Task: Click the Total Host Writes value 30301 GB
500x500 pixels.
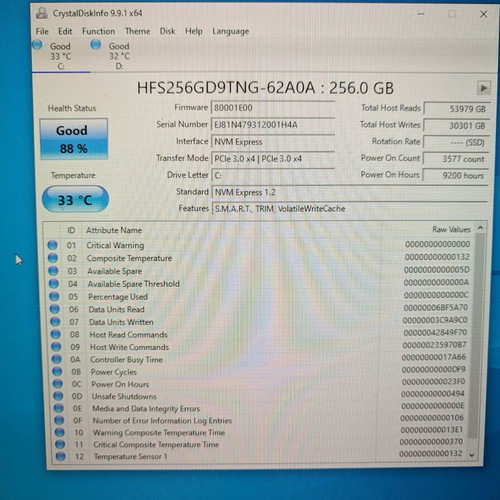Action: pos(456,126)
